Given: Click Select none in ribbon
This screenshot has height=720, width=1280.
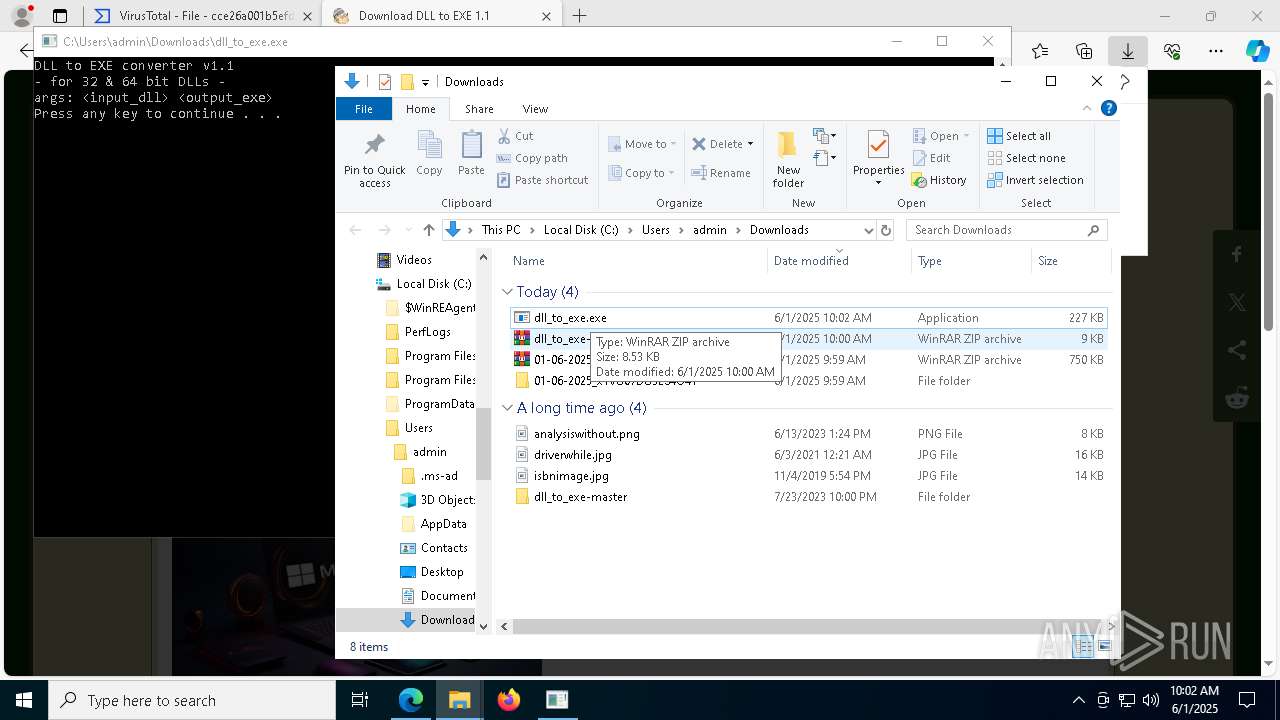Looking at the screenshot, I should pyautogui.click(x=1026, y=158).
